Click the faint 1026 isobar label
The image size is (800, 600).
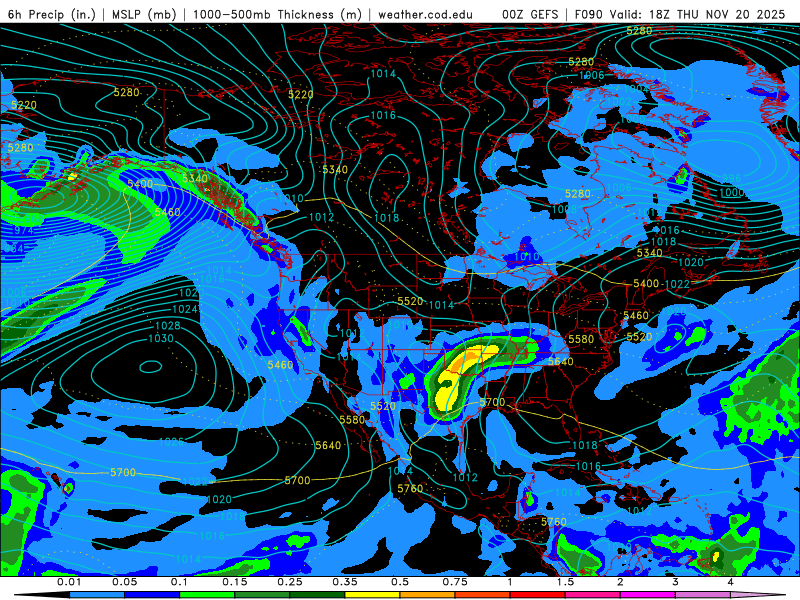click(171, 441)
